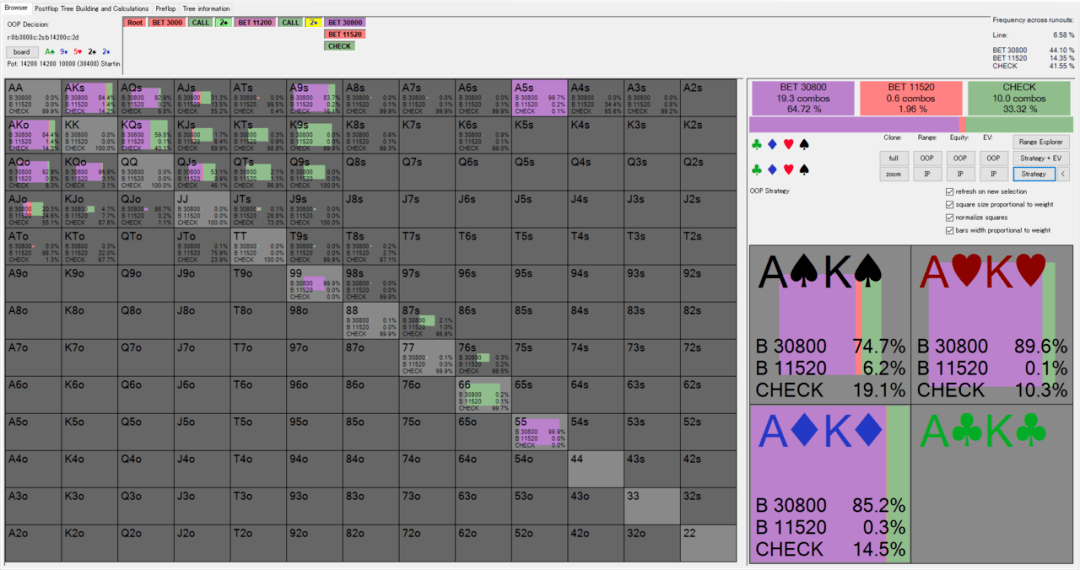Select the red heart filter in bottom row
1080x570 pixels.
point(788,169)
